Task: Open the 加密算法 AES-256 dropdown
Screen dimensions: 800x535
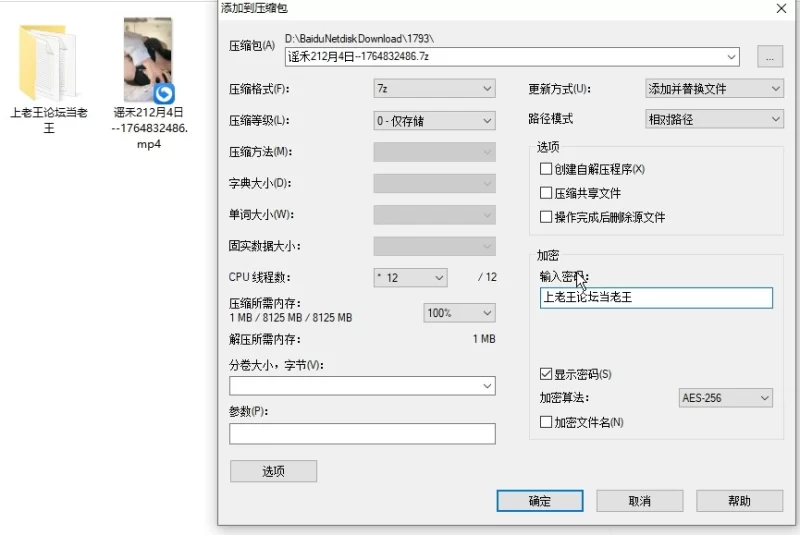Action: 725,398
